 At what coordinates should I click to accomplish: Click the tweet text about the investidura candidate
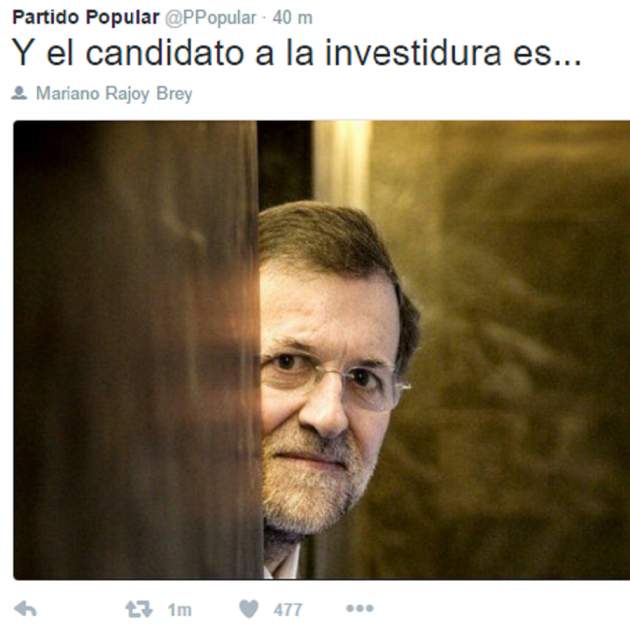[x=297, y=52]
